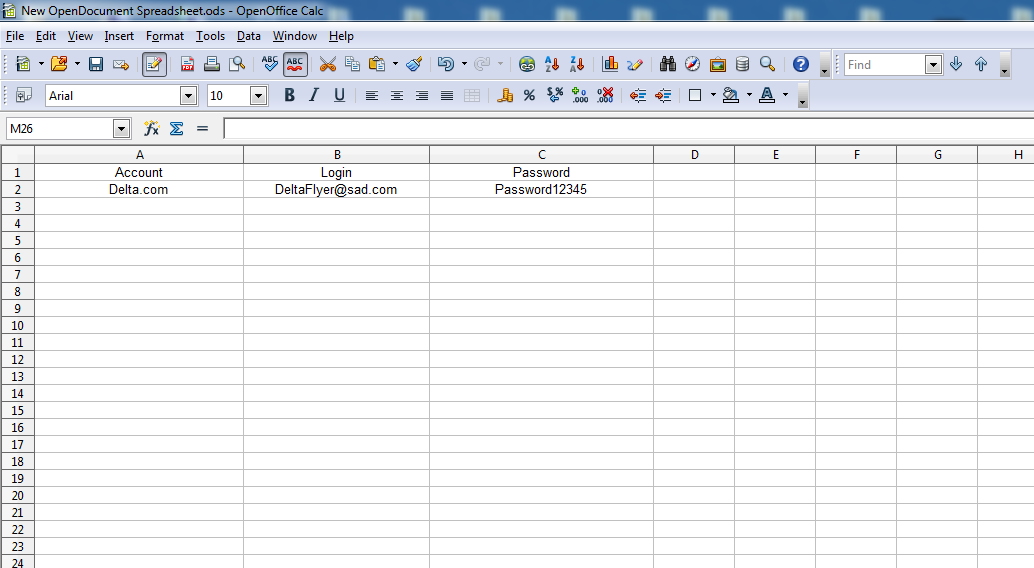Sort data in ascending order
Viewport: 1034px width, 568px height.
click(x=552, y=64)
